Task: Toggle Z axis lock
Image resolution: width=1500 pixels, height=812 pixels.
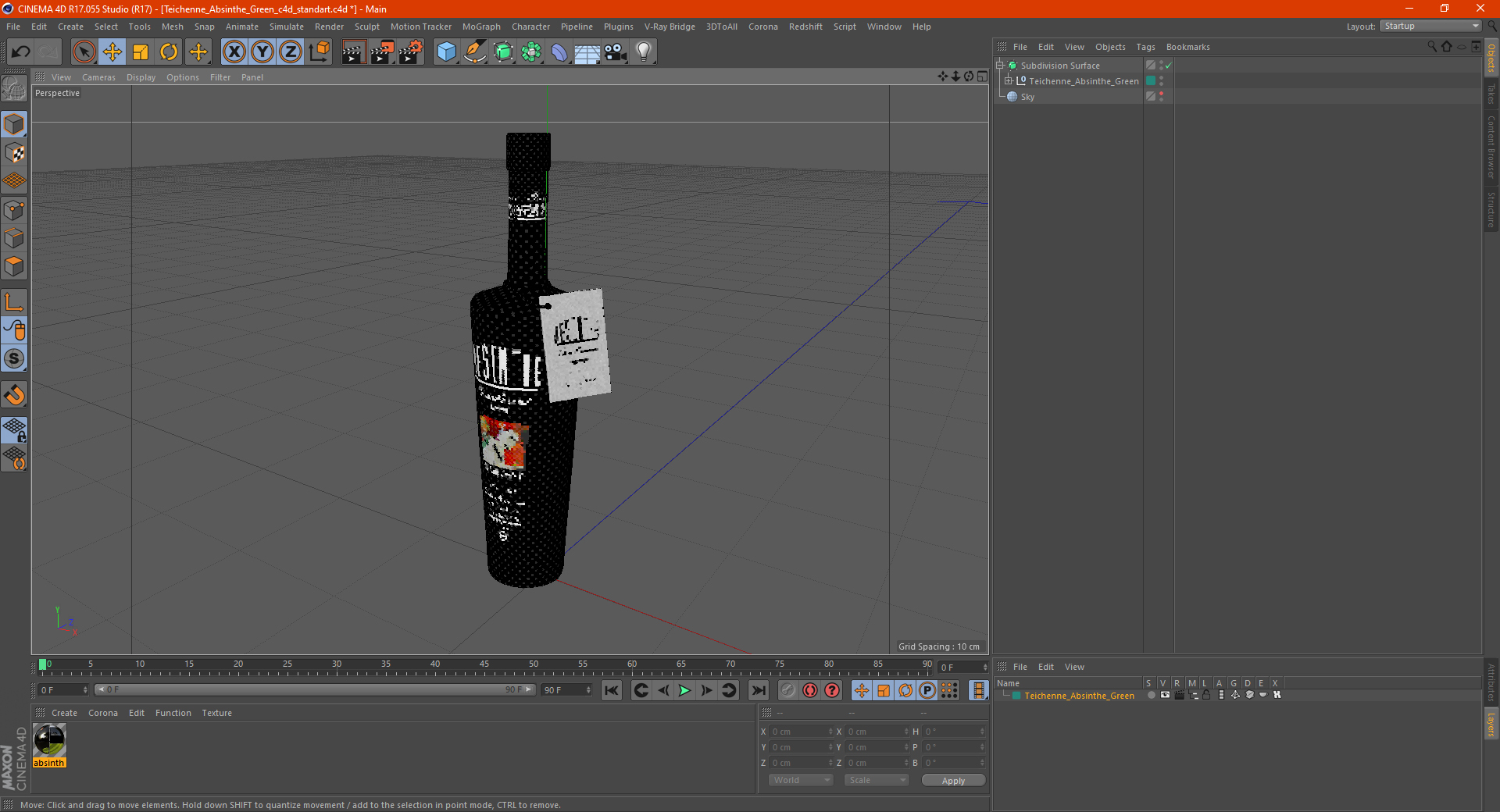Action: point(291,52)
